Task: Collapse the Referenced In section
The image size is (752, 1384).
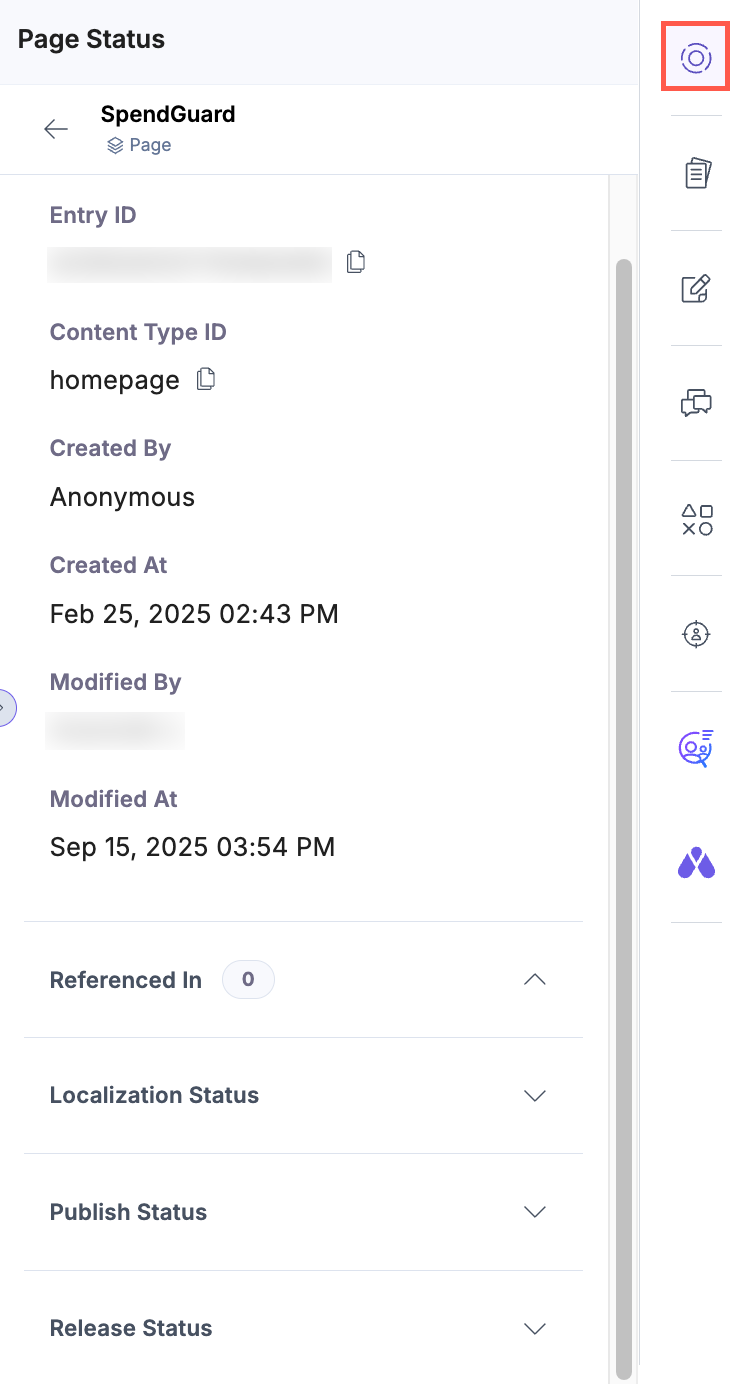Action: click(x=534, y=980)
